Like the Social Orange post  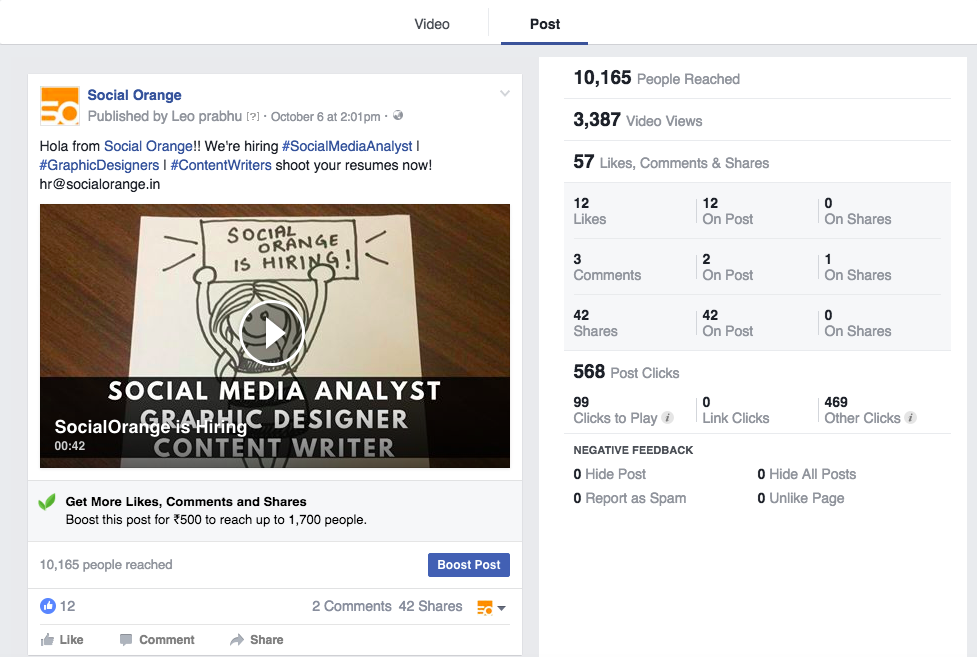(62, 640)
